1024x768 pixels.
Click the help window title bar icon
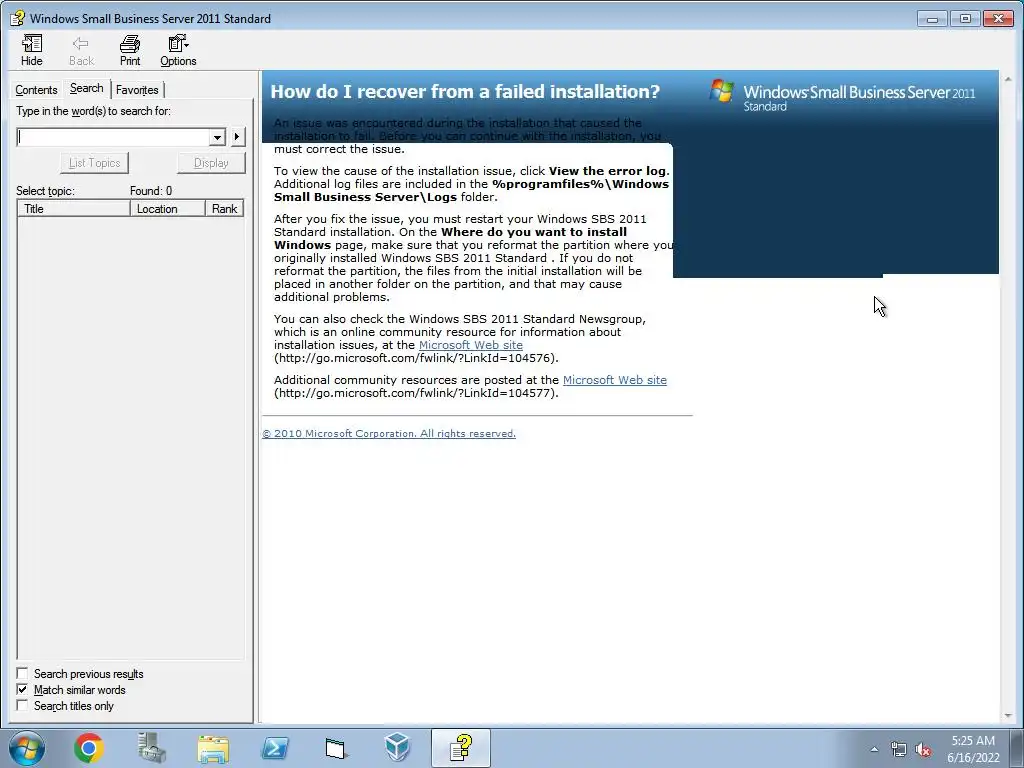18,18
